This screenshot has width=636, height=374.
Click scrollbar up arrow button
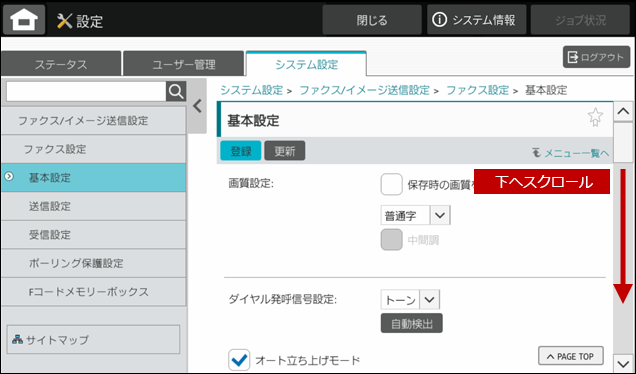(x=623, y=112)
